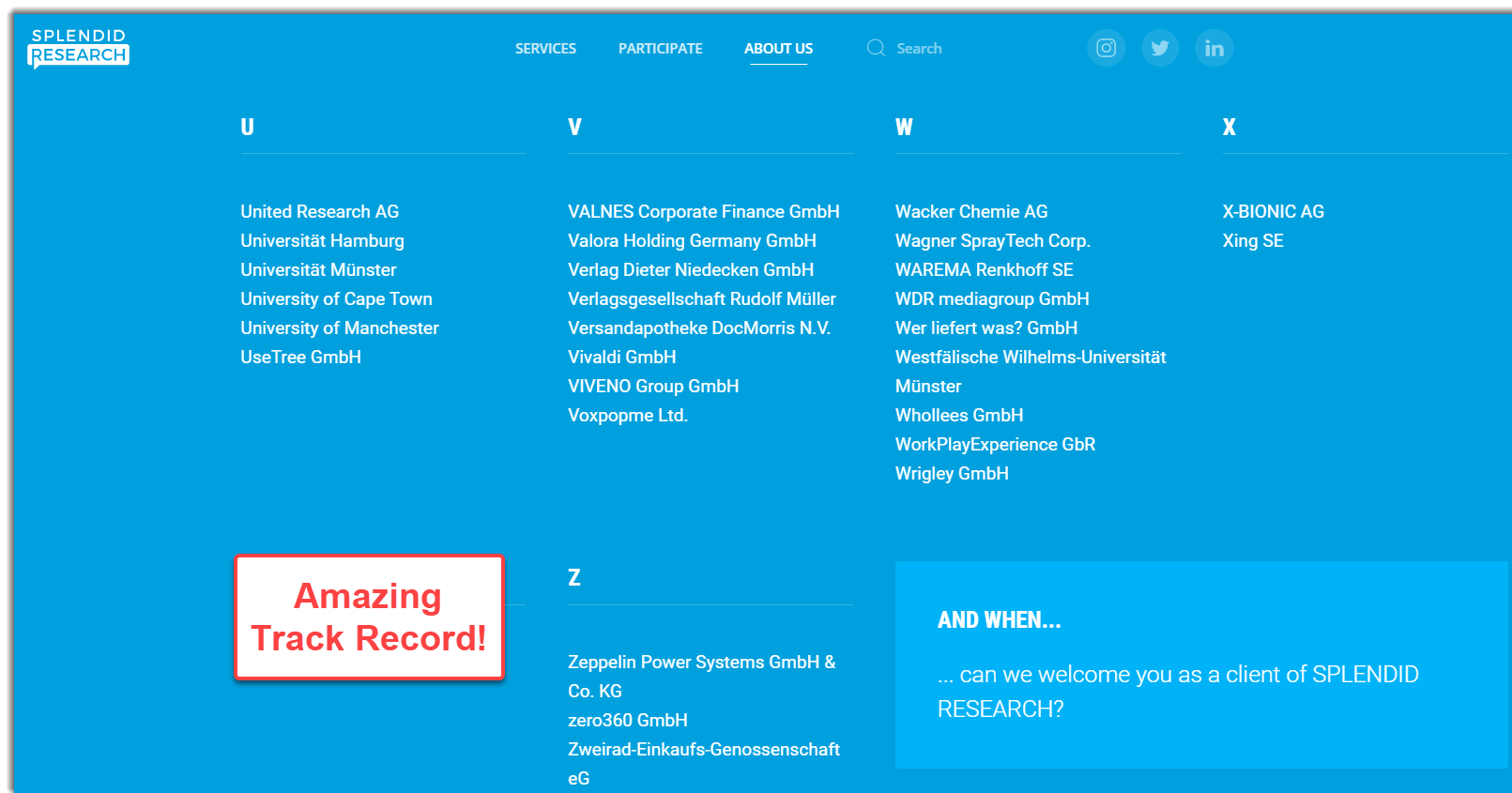Click University of Cape Town
The height and width of the screenshot is (793, 1512).
336,299
